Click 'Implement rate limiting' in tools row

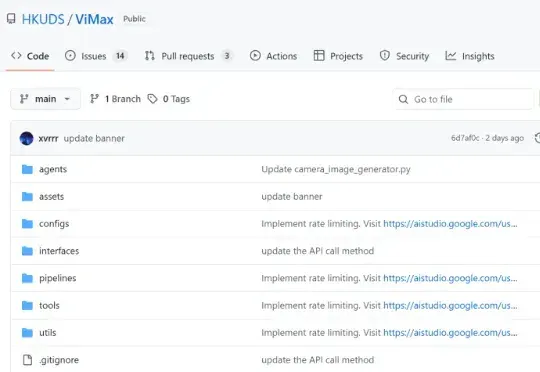pyautogui.click(x=311, y=306)
